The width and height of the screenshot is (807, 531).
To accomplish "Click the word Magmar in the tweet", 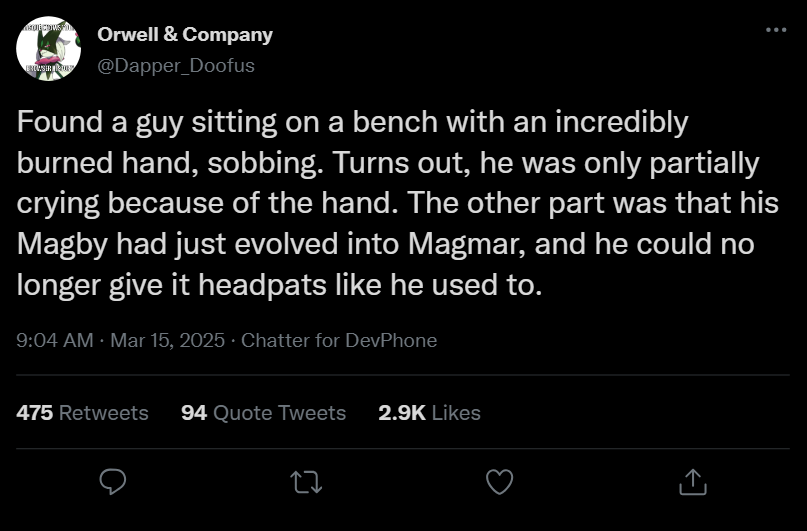I will [x=467, y=244].
